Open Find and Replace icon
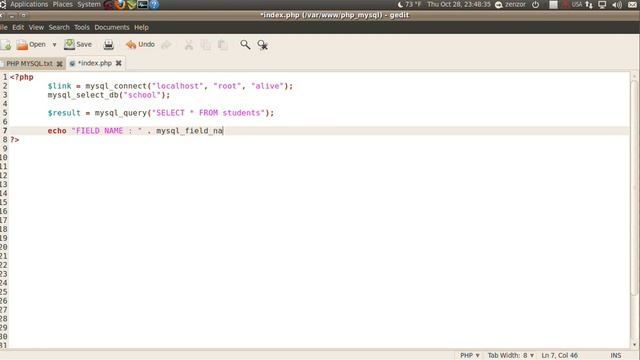This screenshot has width=640, height=360. pyautogui.click(x=262, y=45)
